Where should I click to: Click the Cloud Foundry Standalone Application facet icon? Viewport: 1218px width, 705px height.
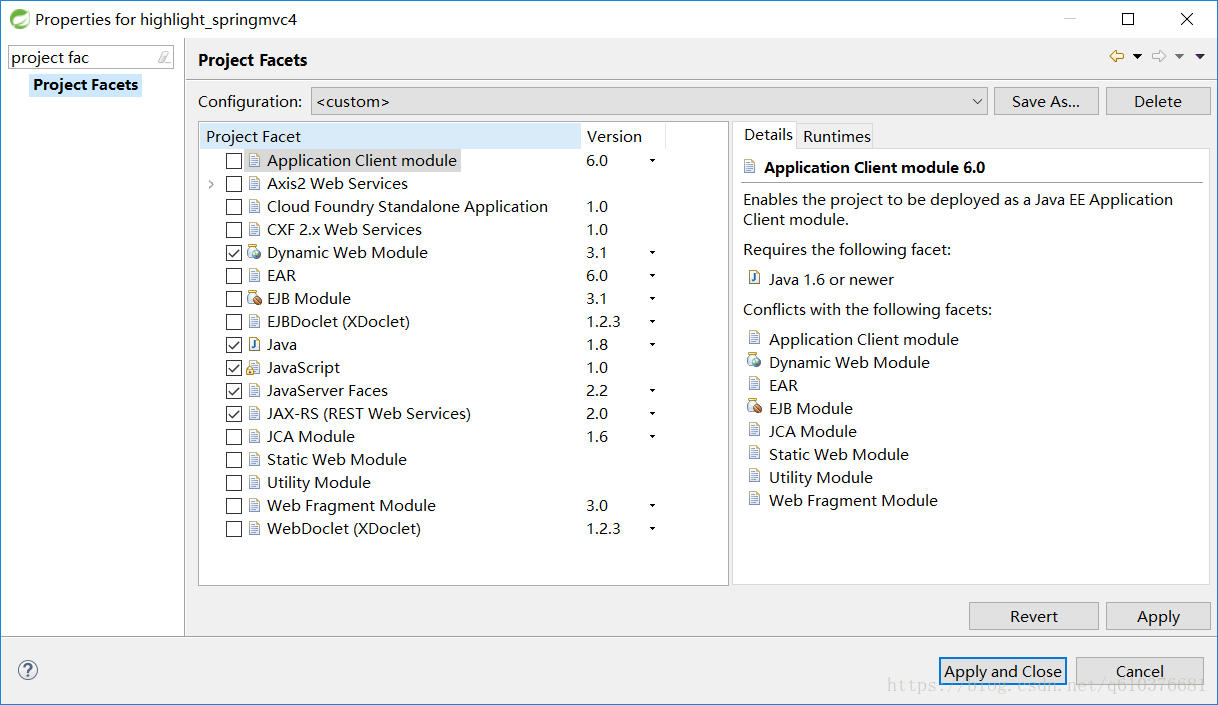coord(254,206)
